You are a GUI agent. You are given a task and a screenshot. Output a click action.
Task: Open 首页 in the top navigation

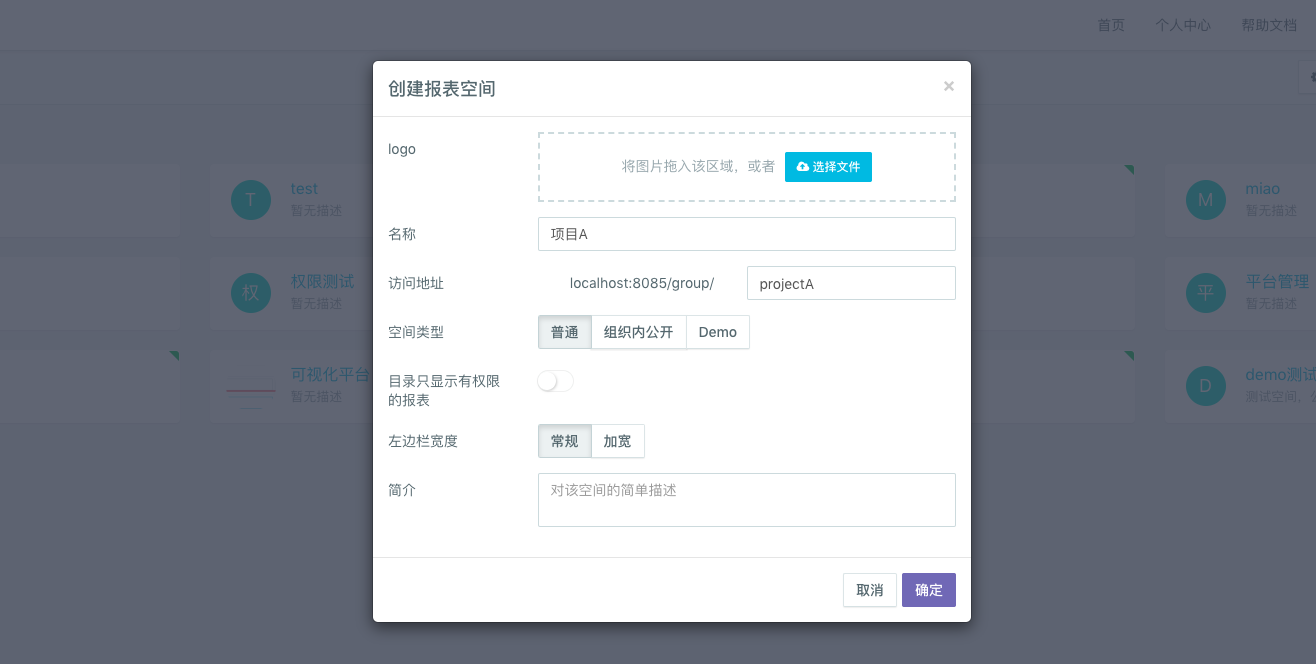point(1110,25)
